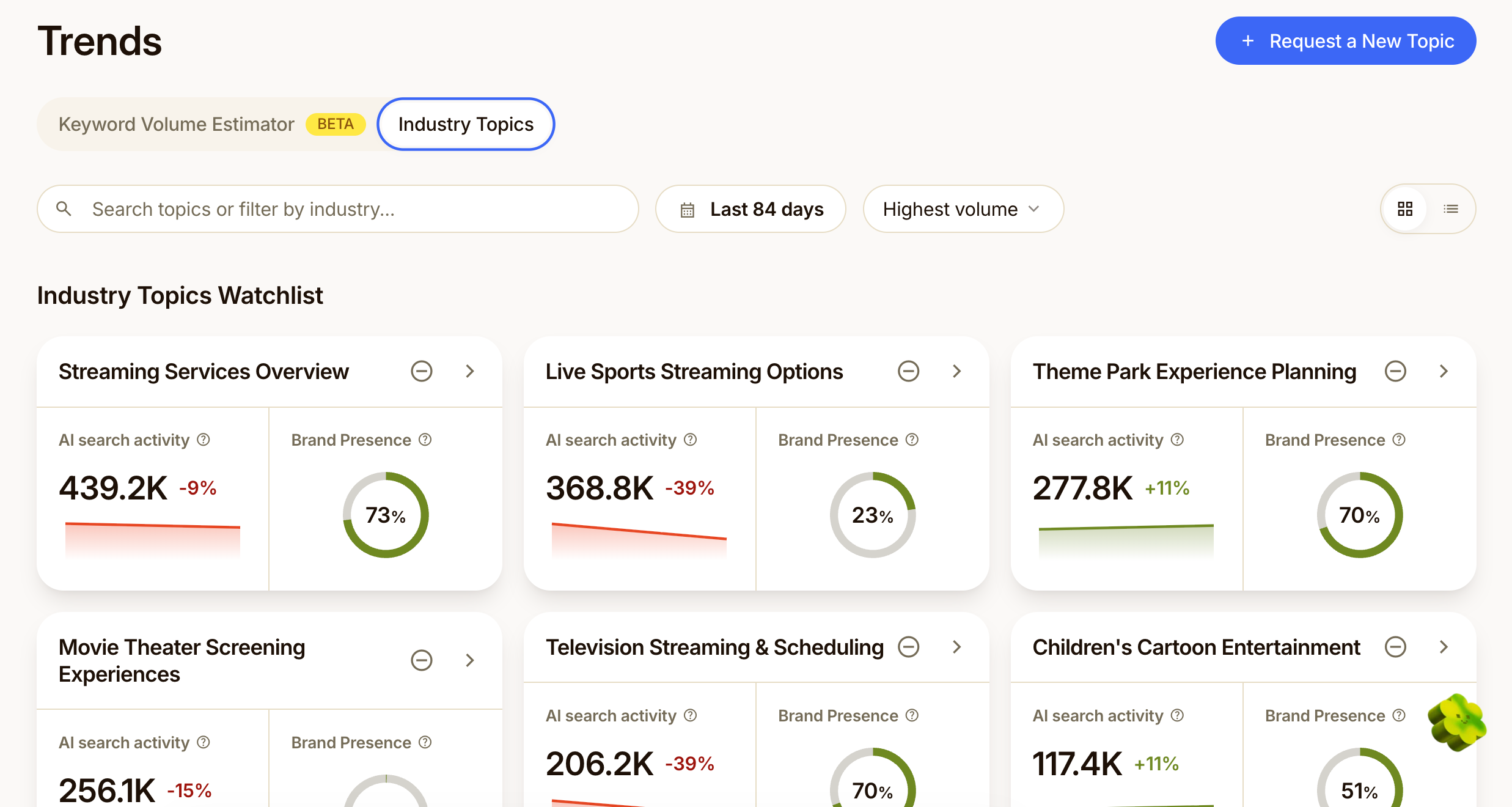Image resolution: width=1512 pixels, height=807 pixels.
Task: Click the -39% change for Live Sports
Action: 689,488
